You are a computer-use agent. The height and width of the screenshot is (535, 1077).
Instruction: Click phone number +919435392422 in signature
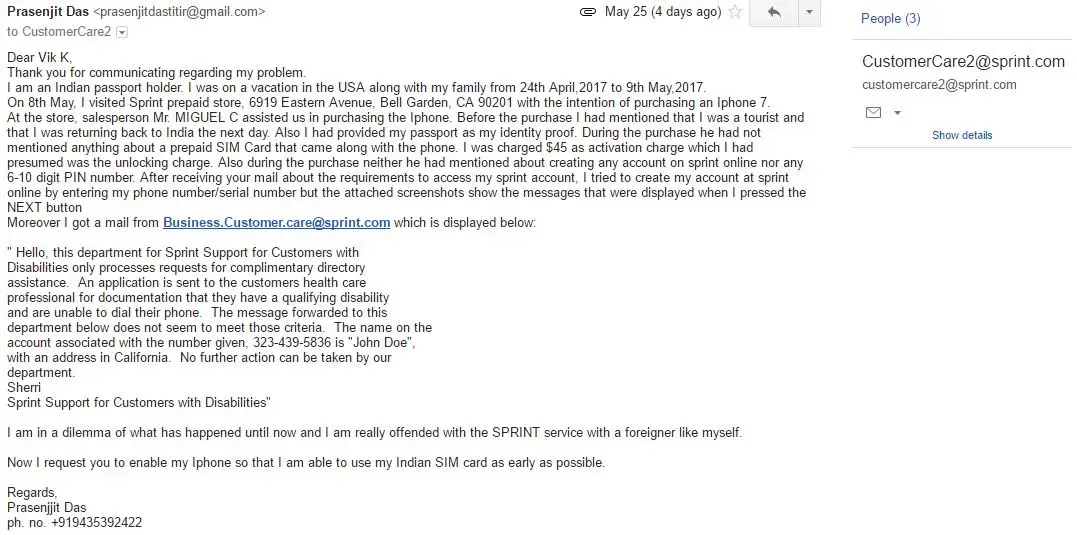(x=91, y=522)
